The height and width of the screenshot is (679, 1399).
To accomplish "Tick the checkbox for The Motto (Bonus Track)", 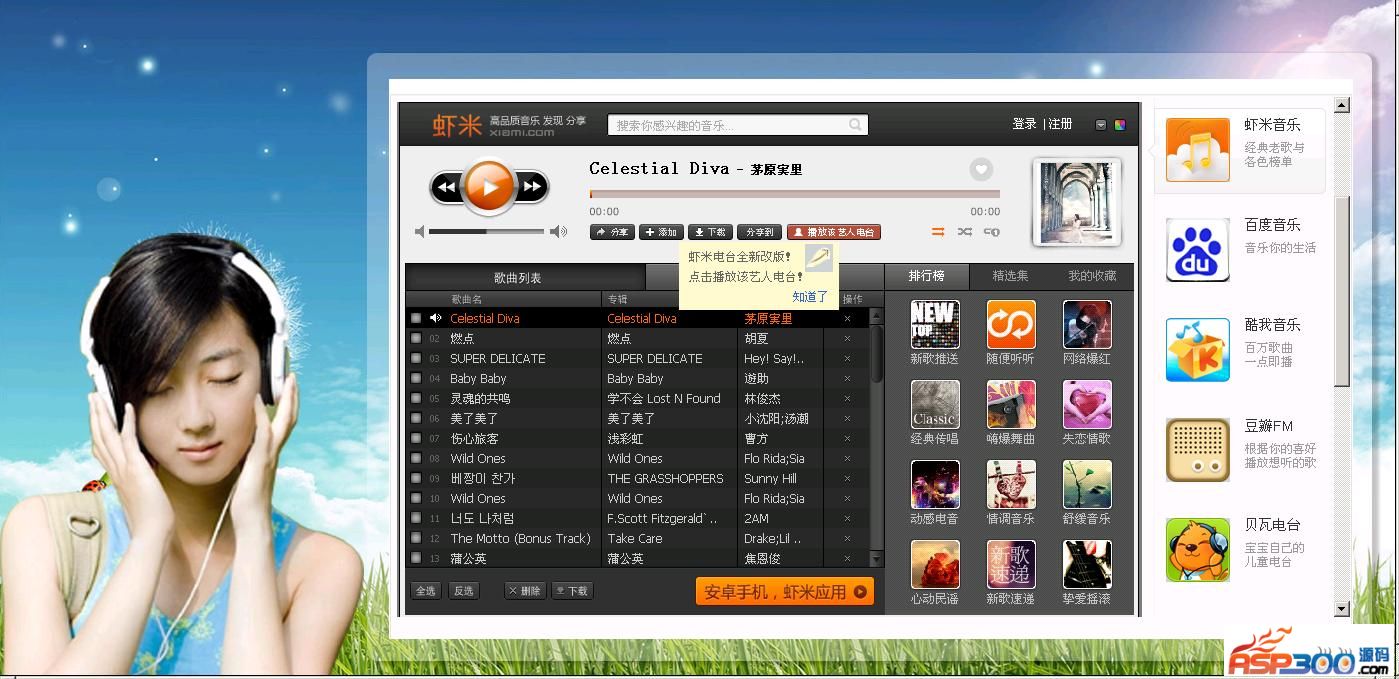I will (416, 538).
